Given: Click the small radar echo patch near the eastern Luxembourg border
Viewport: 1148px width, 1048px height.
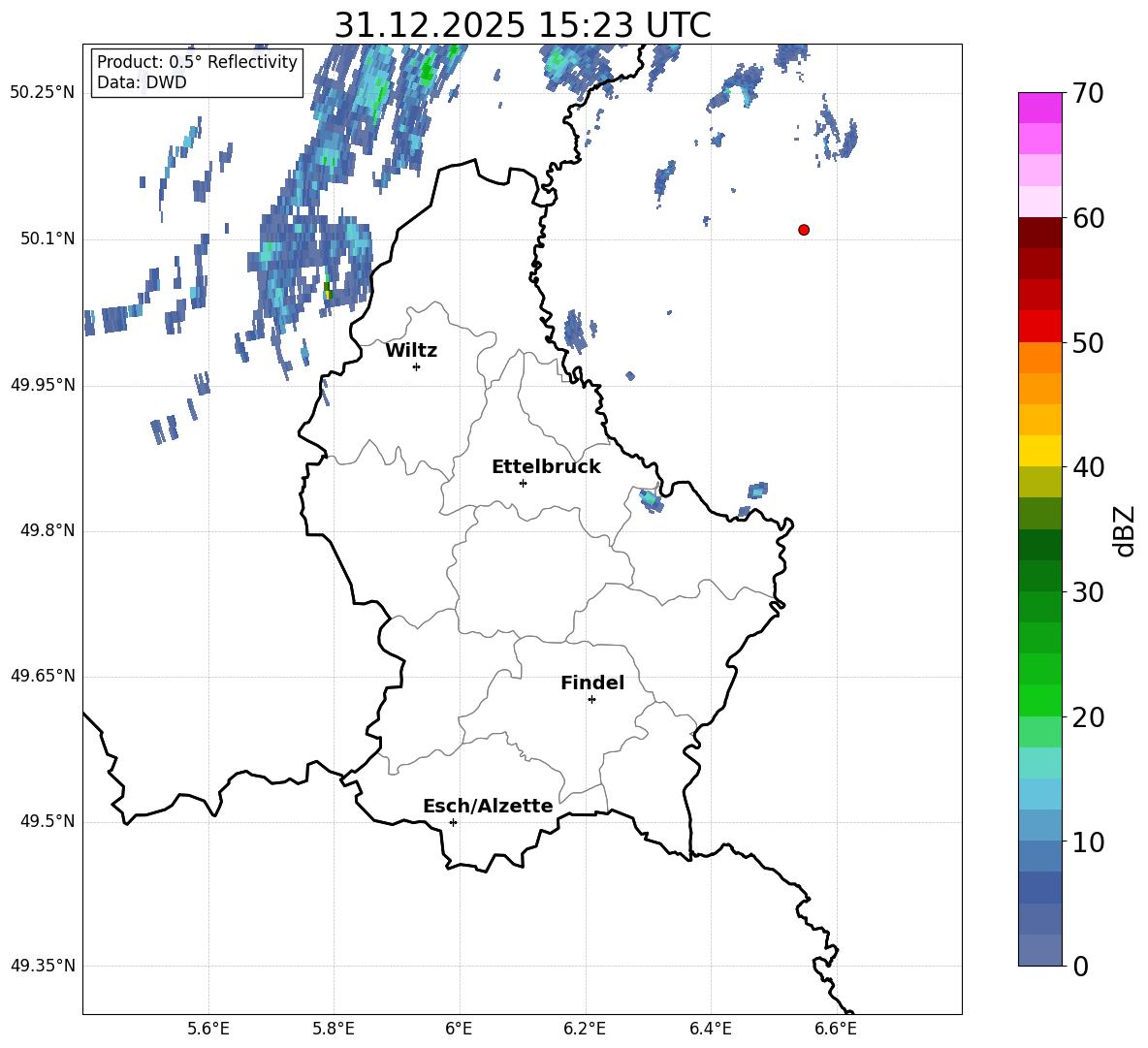Looking at the screenshot, I should (651, 501).
